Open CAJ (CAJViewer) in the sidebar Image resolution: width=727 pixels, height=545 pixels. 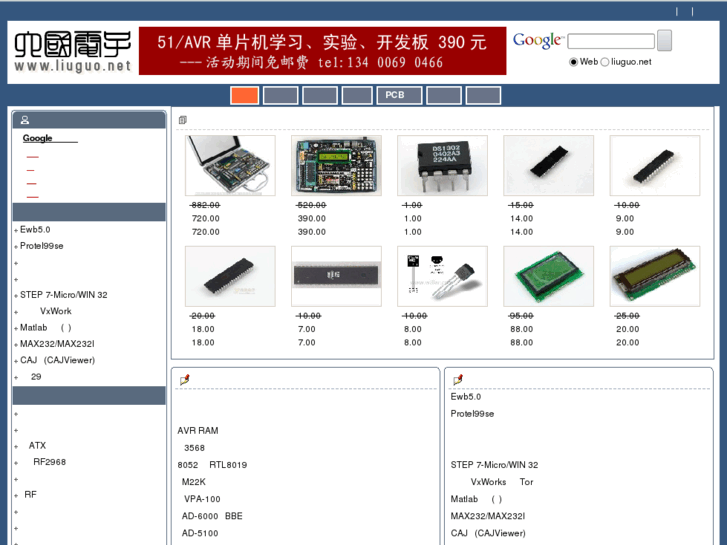click(57, 360)
